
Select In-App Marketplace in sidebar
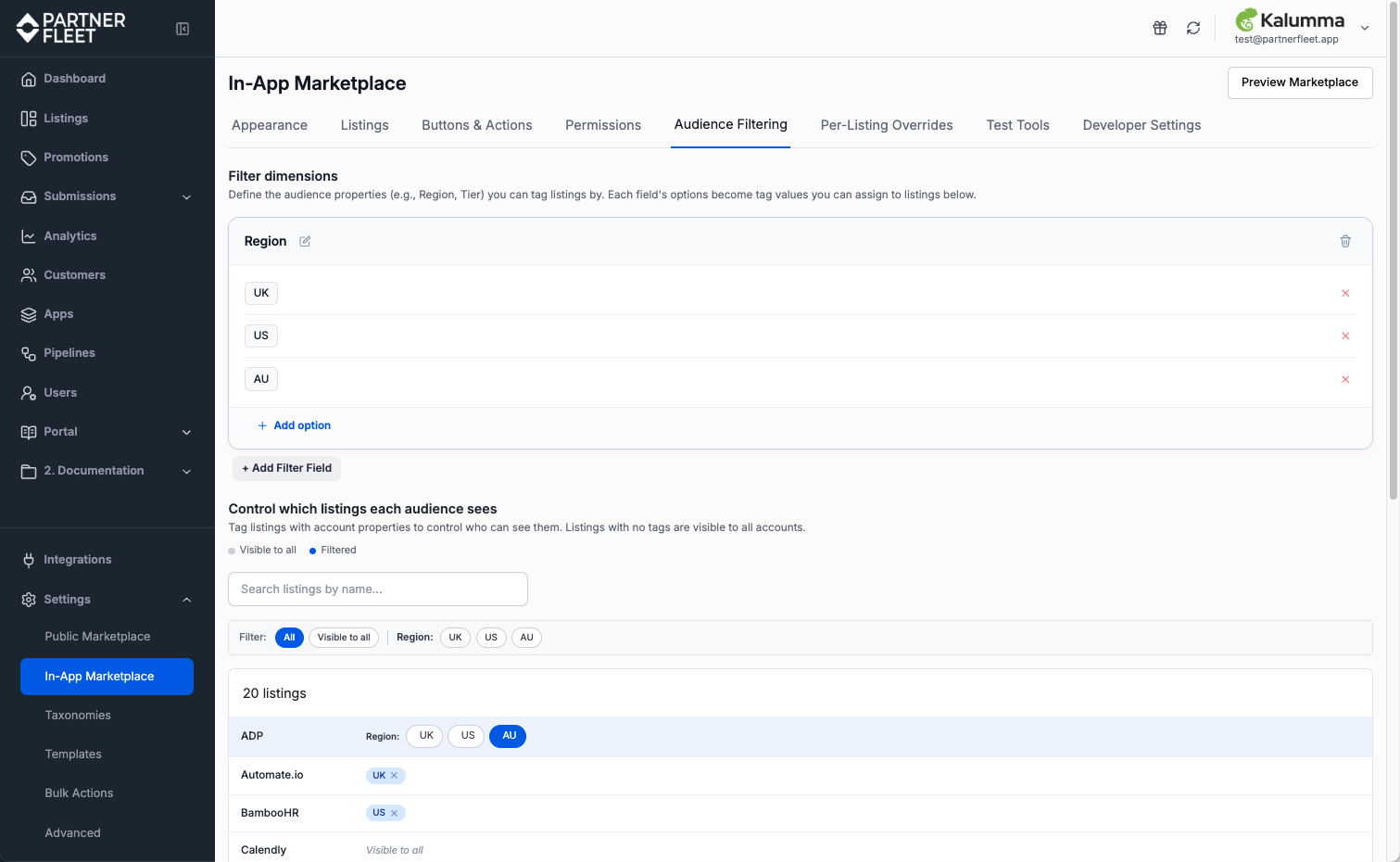107,677
